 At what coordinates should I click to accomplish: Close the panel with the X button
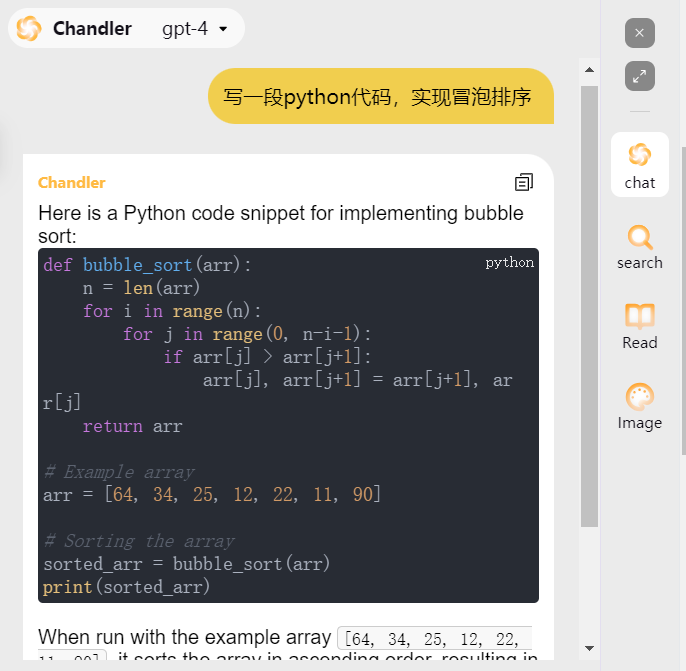(x=640, y=33)
